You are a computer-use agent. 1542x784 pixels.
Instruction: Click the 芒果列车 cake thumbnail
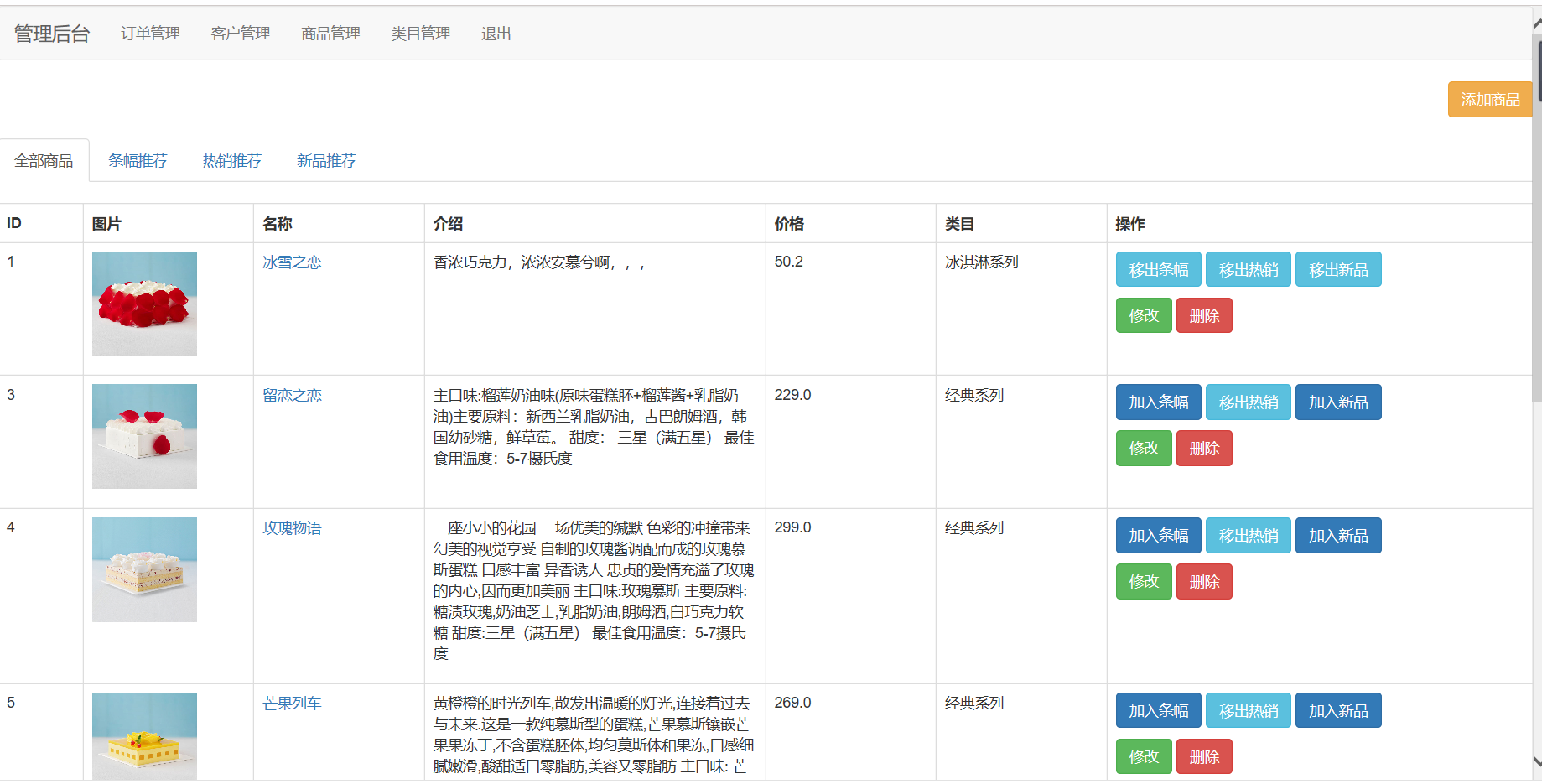tap(144, 735)
